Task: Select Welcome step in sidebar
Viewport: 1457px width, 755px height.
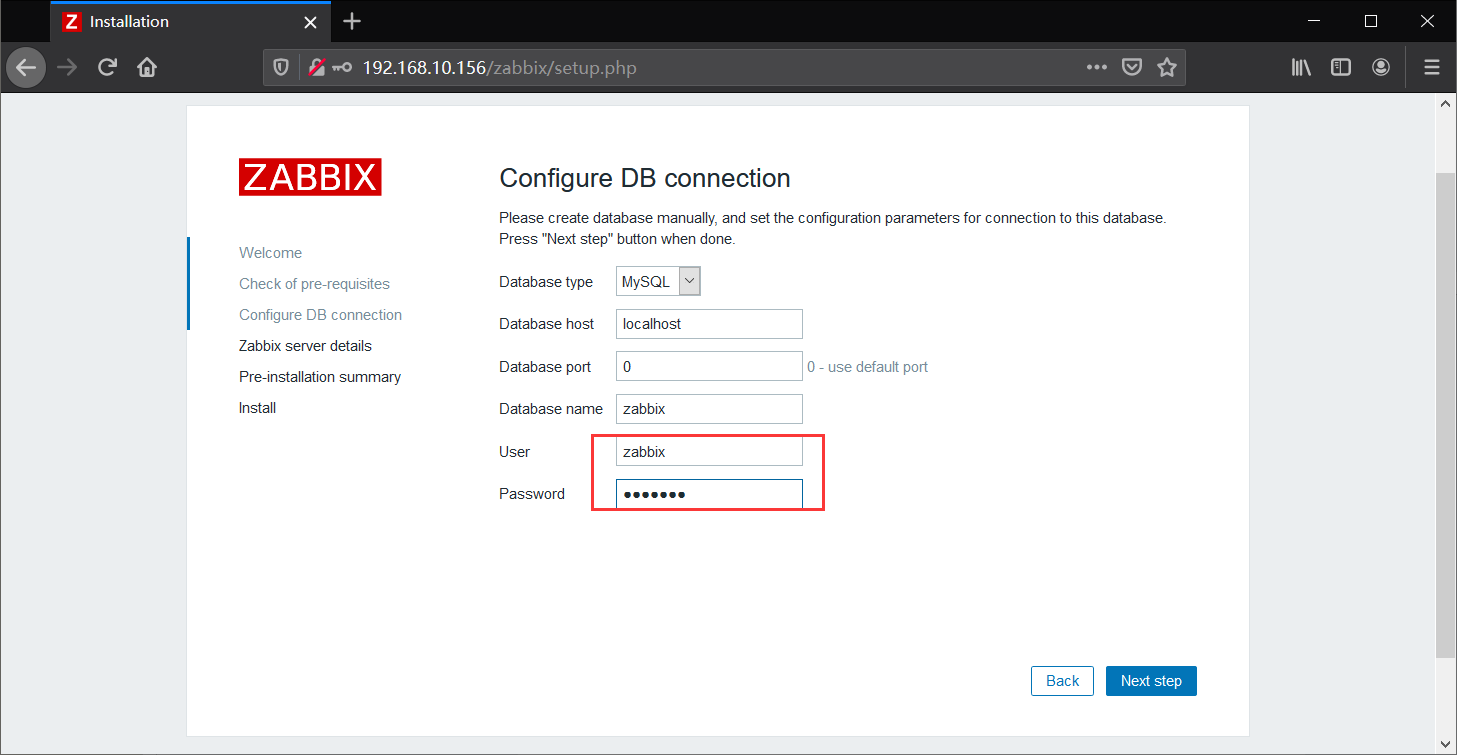Action: [270, 253]
